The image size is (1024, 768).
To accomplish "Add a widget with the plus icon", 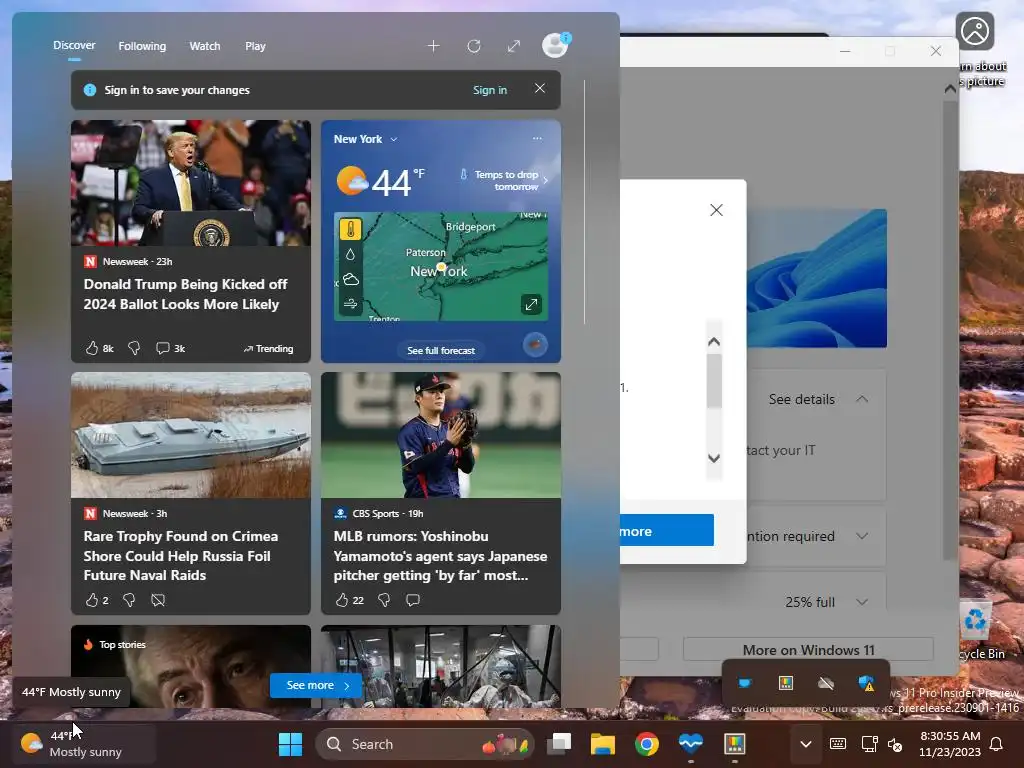I will [x=433, y=46].
